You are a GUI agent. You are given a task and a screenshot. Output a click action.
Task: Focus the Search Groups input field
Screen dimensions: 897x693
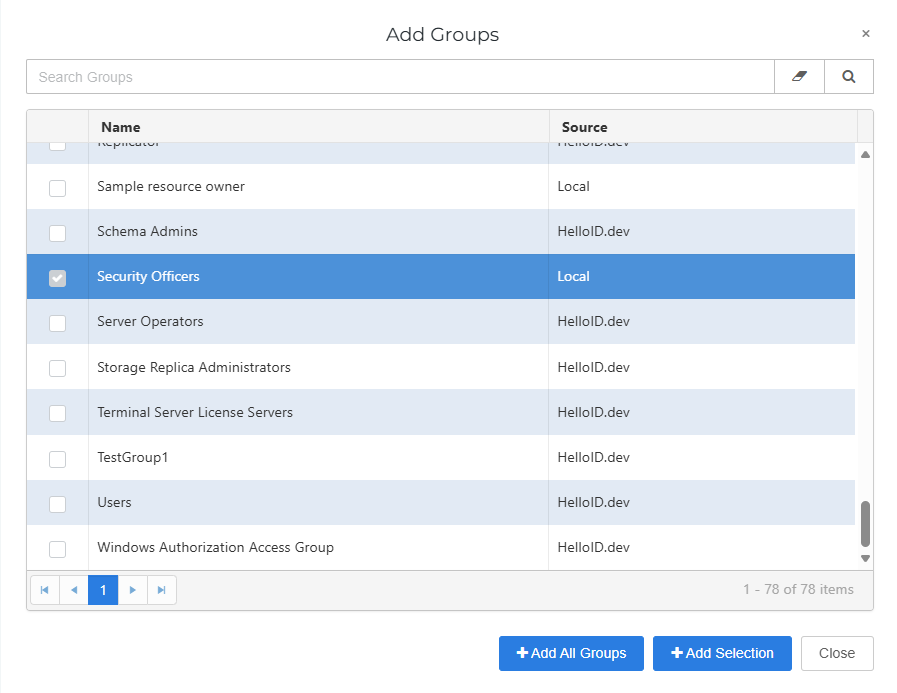[x=400, y=77]
